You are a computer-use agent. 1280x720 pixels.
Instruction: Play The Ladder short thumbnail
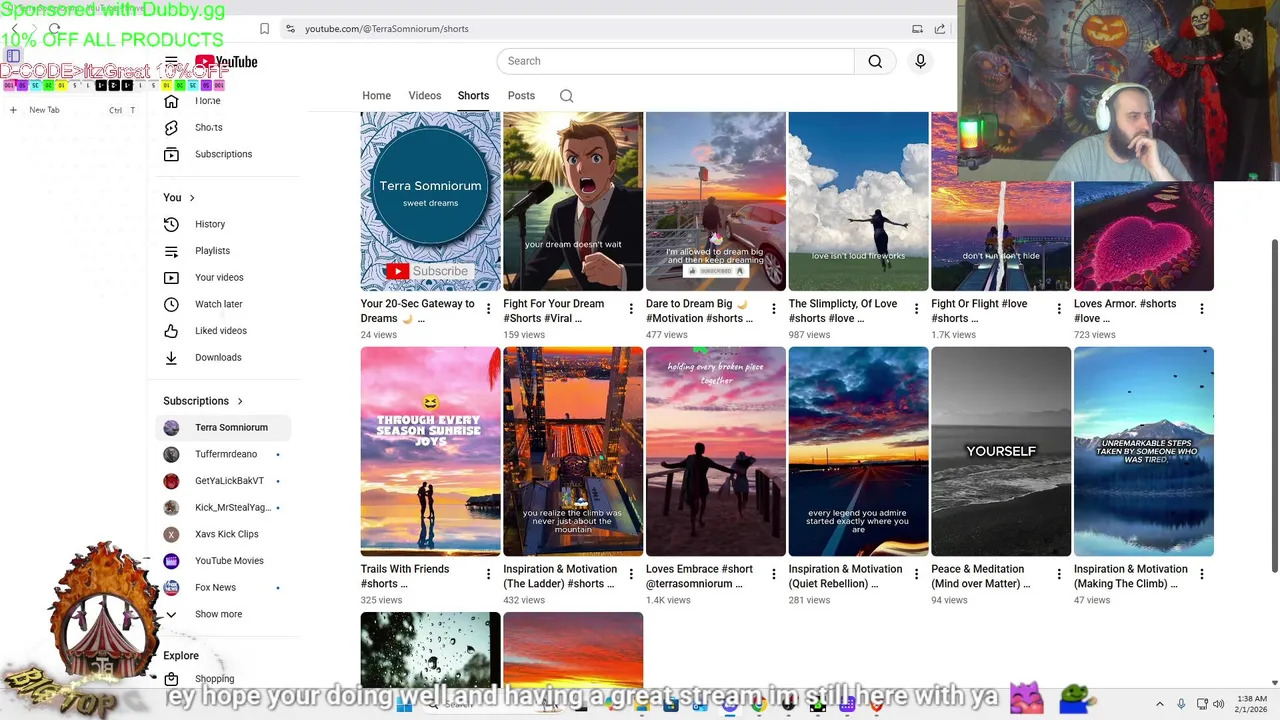(x=573, y=451)
